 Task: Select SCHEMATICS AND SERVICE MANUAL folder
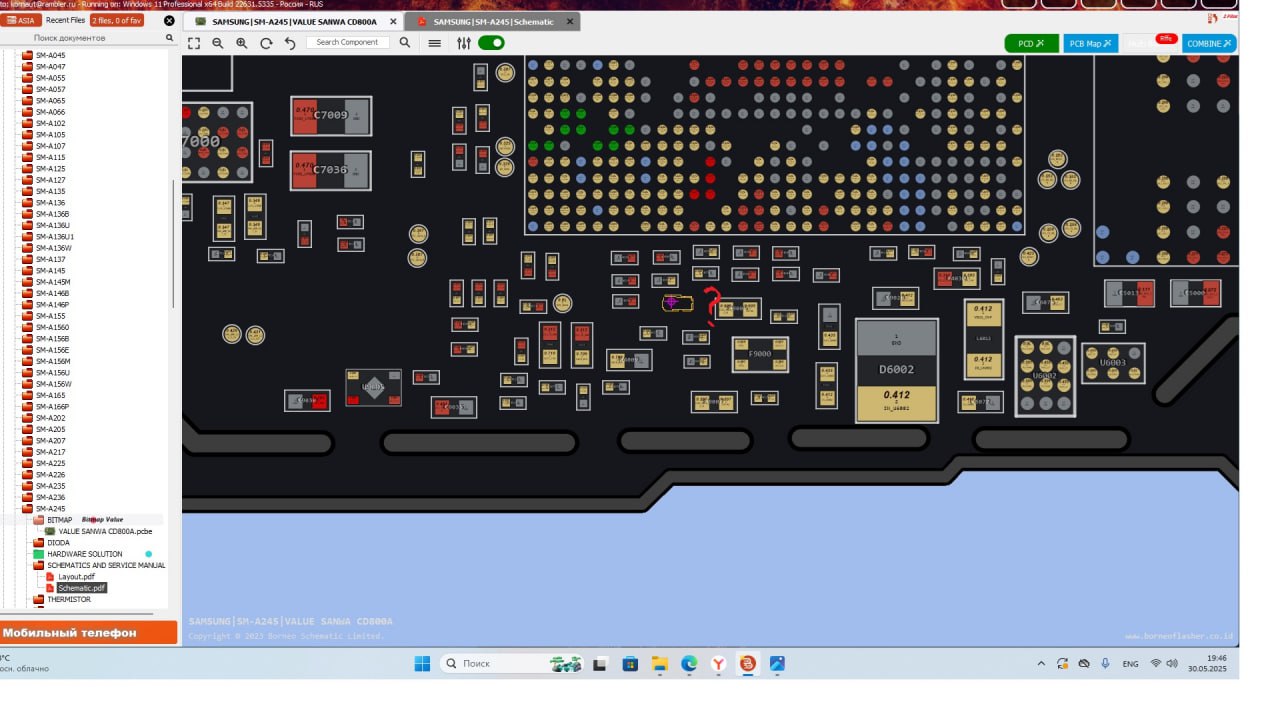click(100, 566)
